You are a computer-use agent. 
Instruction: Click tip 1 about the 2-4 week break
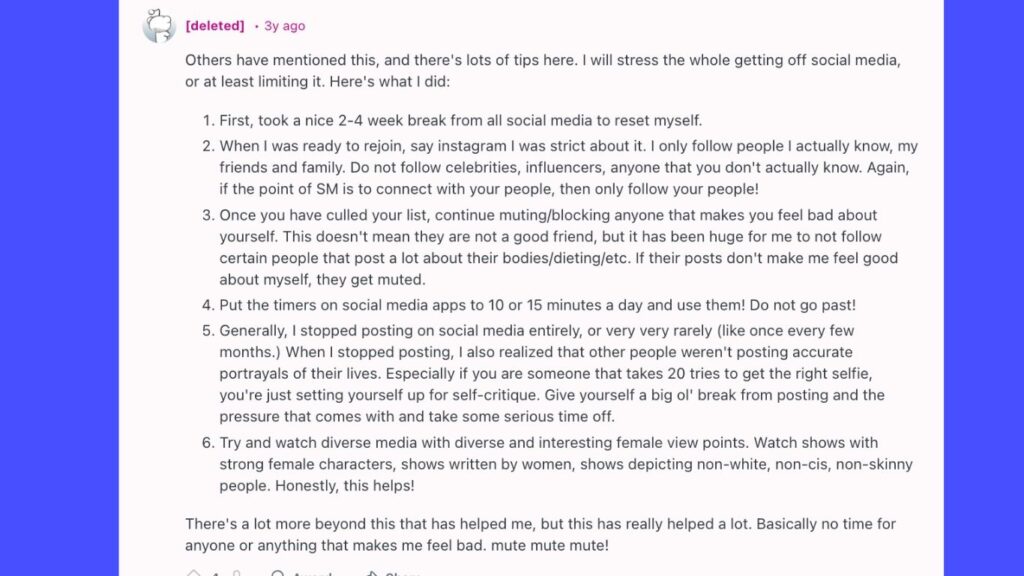(461, 120)
